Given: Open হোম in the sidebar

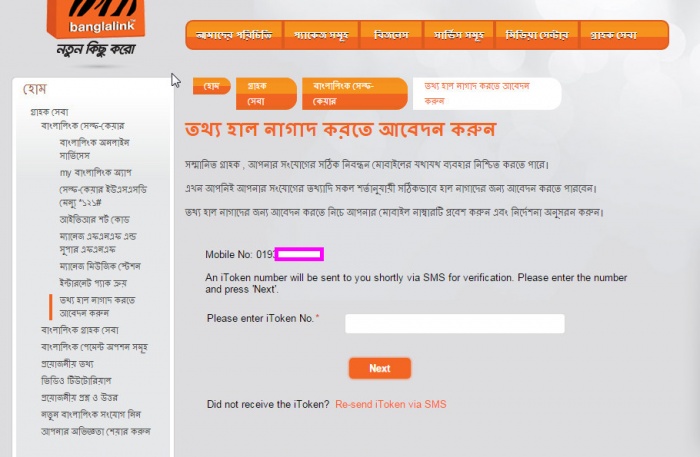Looking at the screenshot, I should (35, 89).
